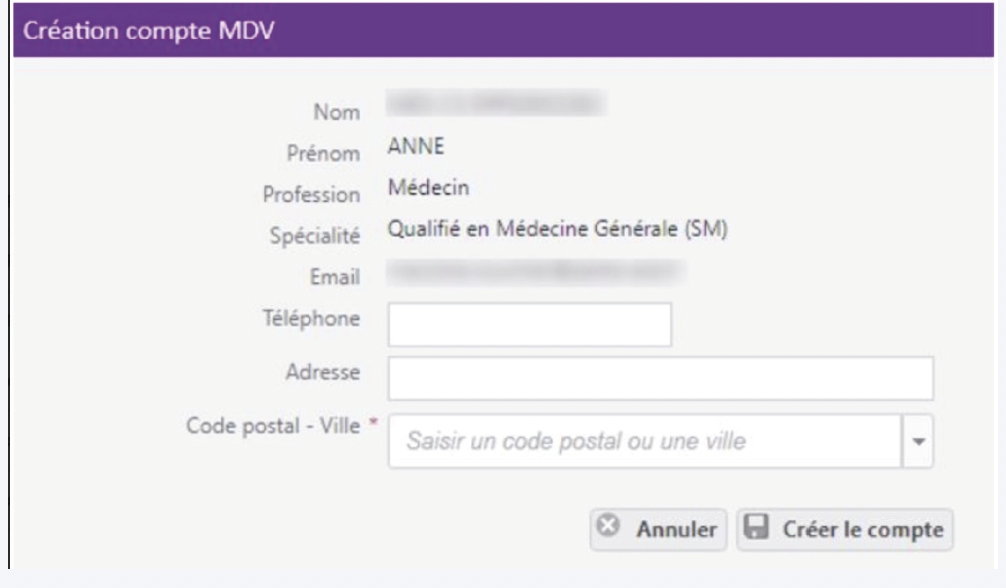Confirm with the Créer le compte button

(844, 530)
